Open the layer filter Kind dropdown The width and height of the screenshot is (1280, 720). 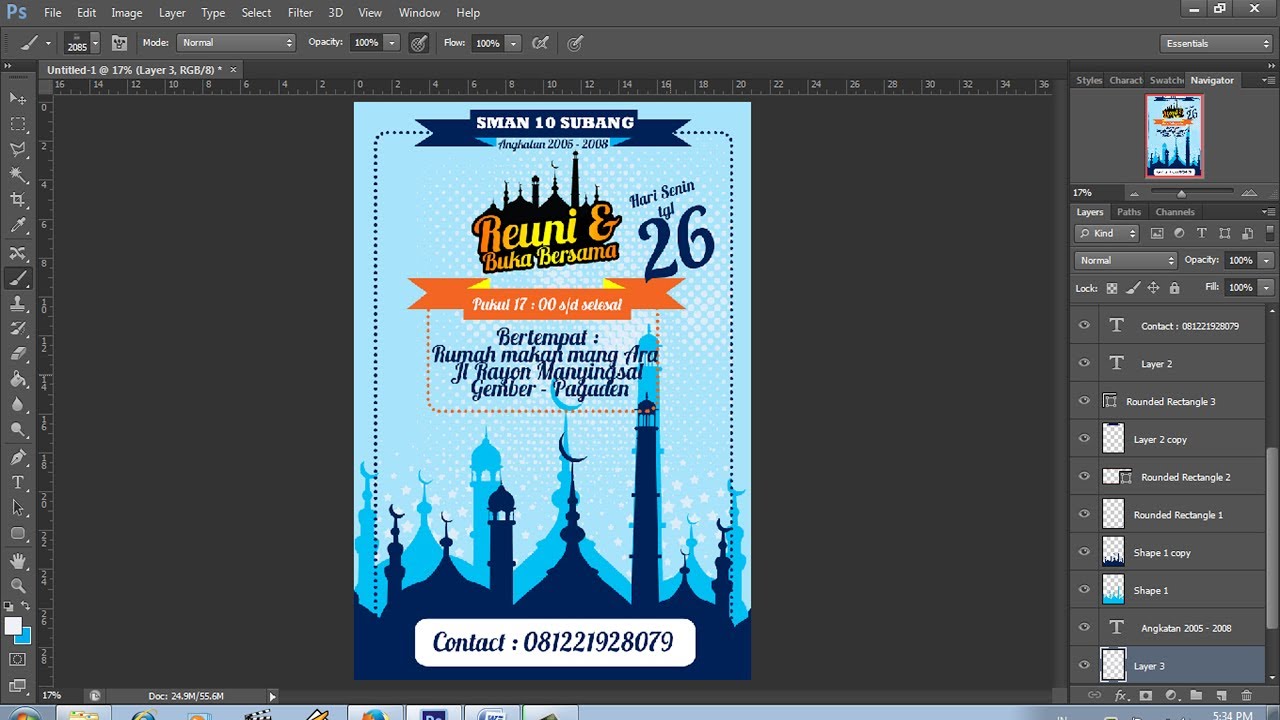pyautogui.click(x=1107, y=233)
